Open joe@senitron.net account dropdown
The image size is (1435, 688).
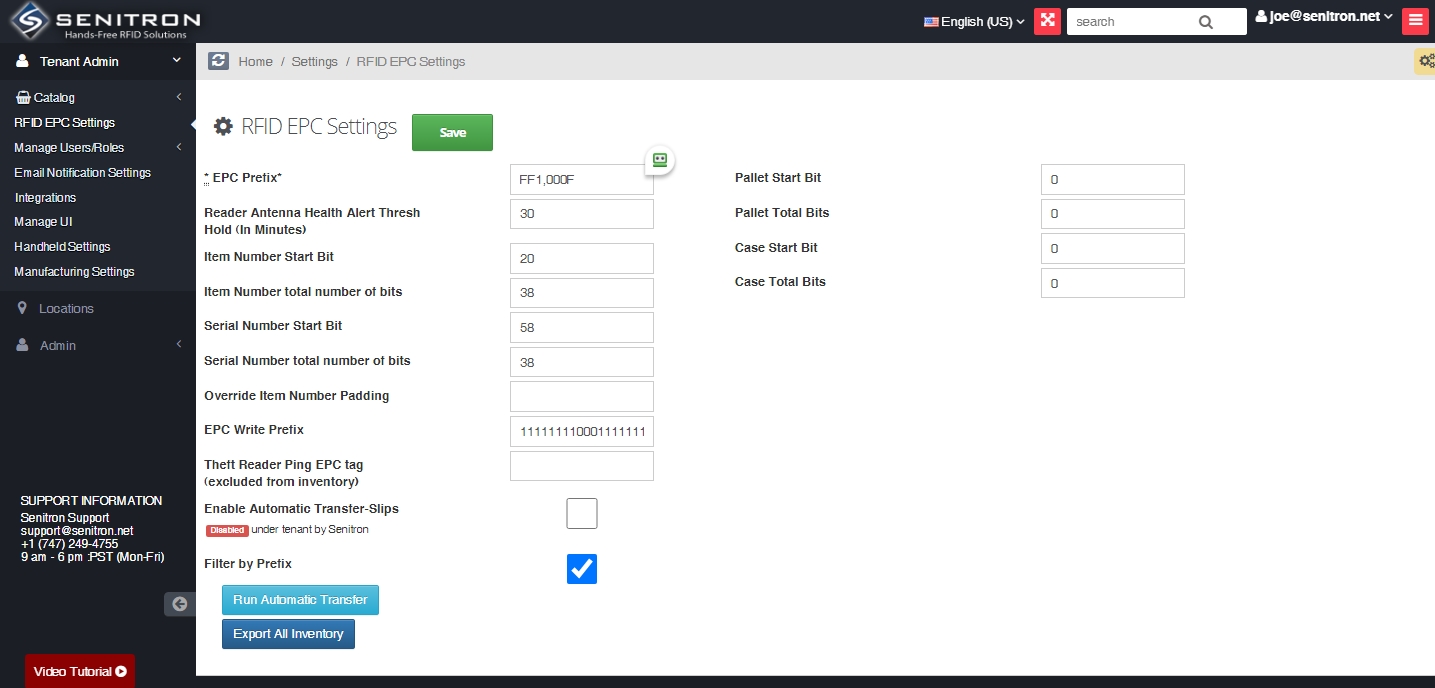(x=1324, y=17)
